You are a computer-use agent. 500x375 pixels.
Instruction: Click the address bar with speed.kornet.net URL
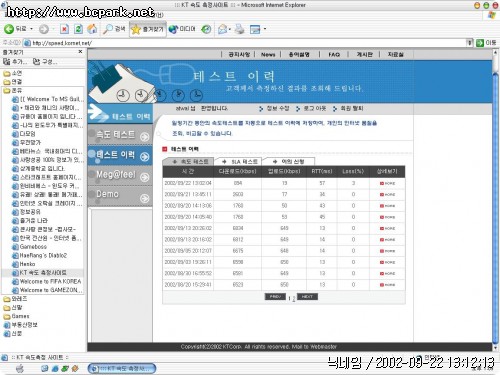click(245, 43)
